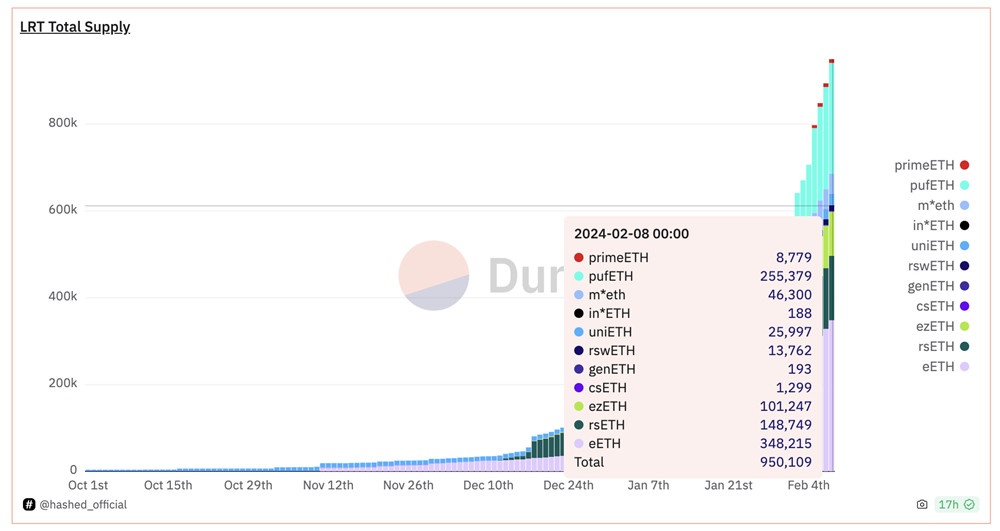Click the genETH legend color dot
The height and width of the screenshot is (531, 1000).
point(964,286)
